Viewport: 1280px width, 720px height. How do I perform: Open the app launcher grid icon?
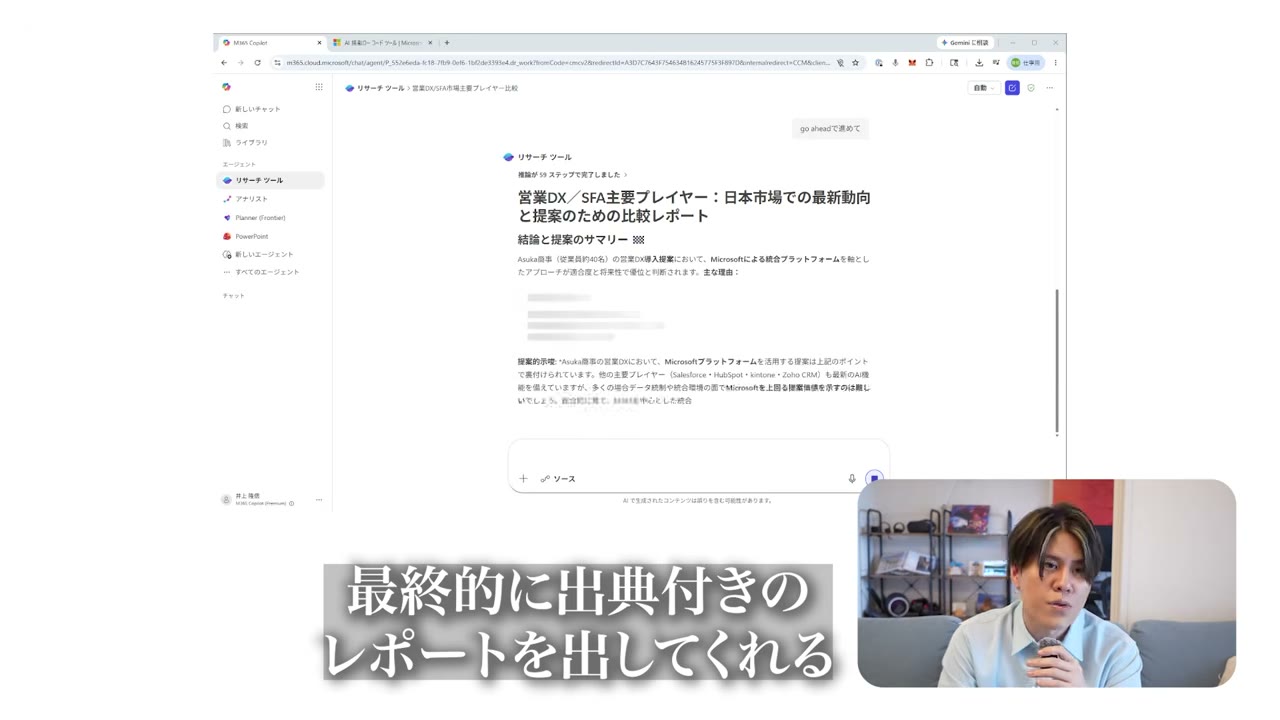[319, 87]
